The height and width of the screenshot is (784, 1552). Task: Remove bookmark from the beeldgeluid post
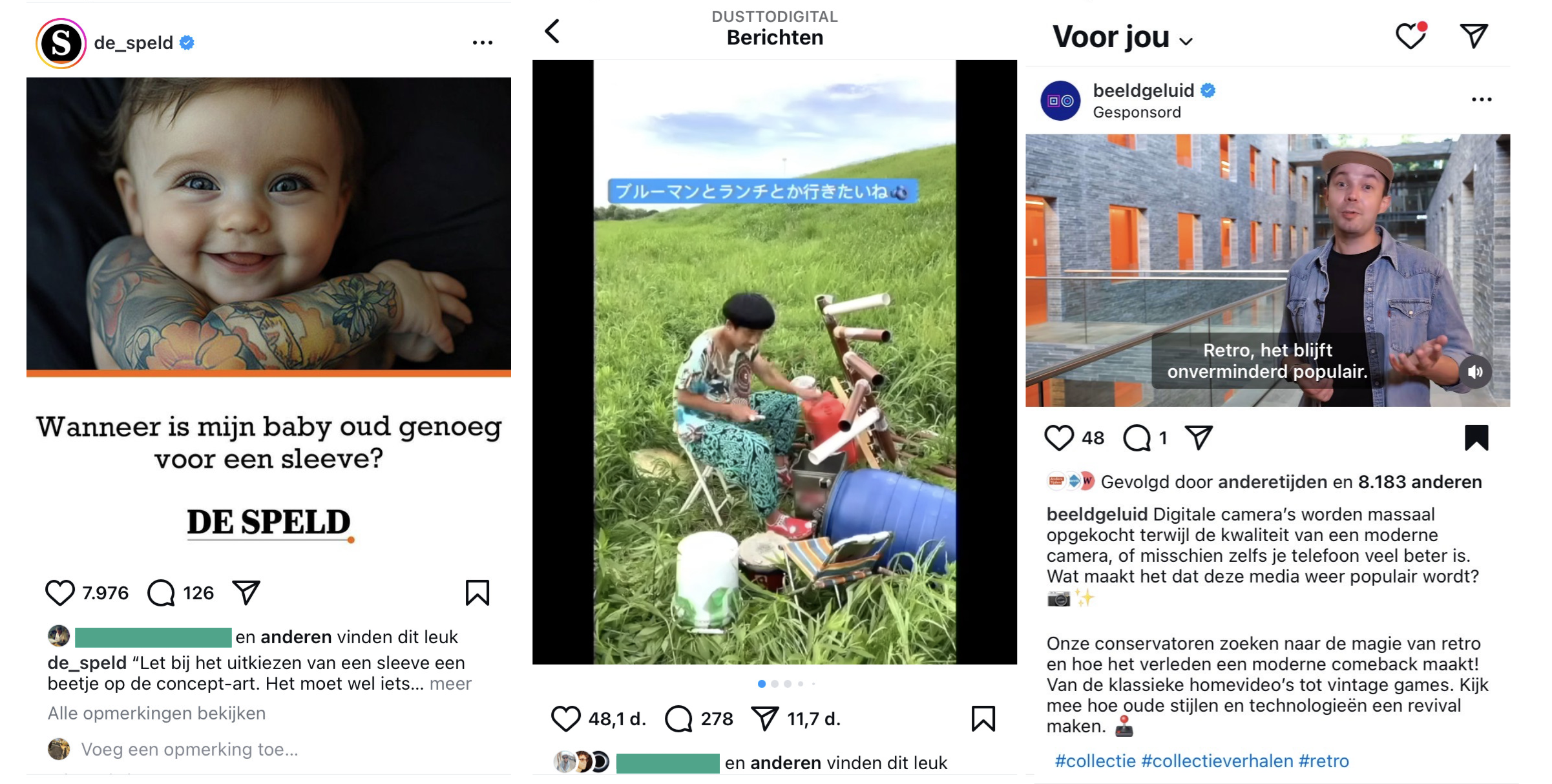click(1476, 438)
